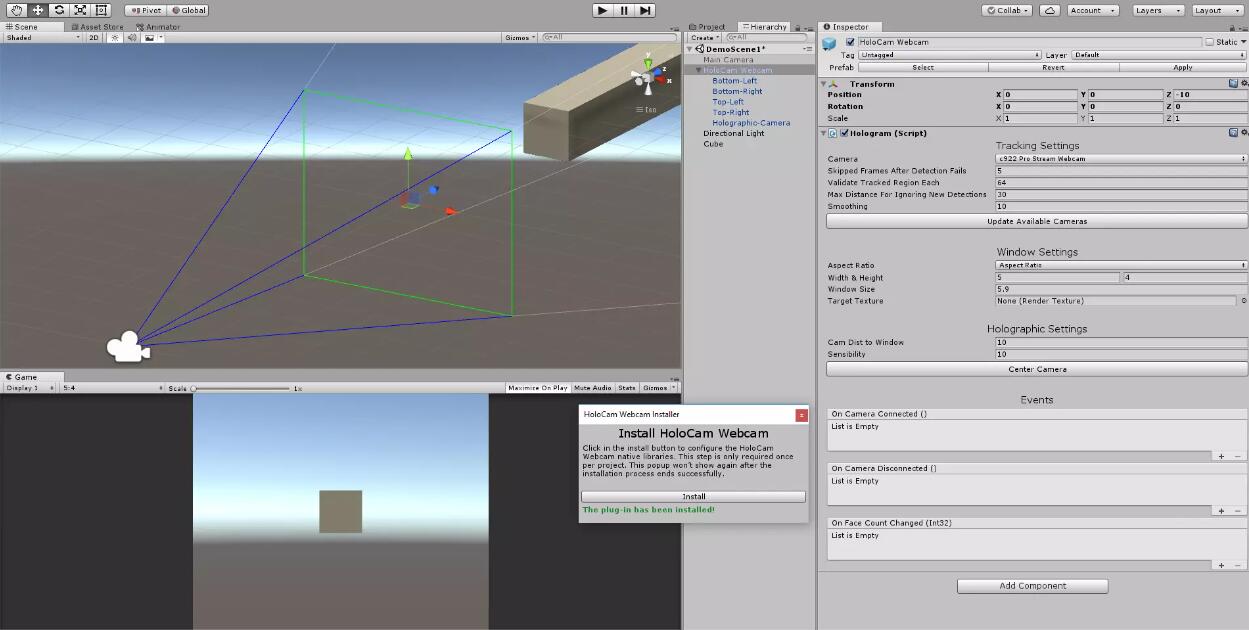1249x630 pixels.
Task: Click the prefab Apply button
Action: pos(1183,67)
